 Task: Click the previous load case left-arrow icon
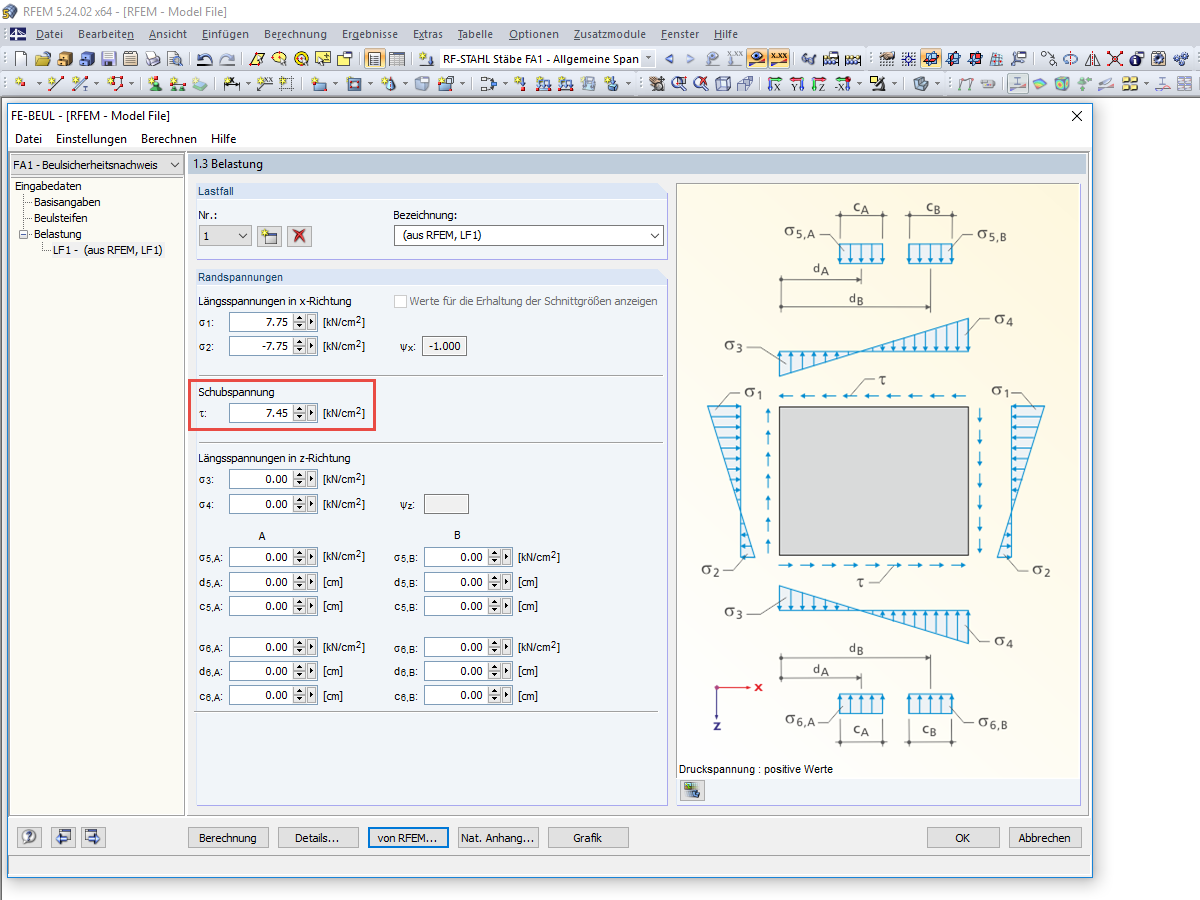(669, 59)
